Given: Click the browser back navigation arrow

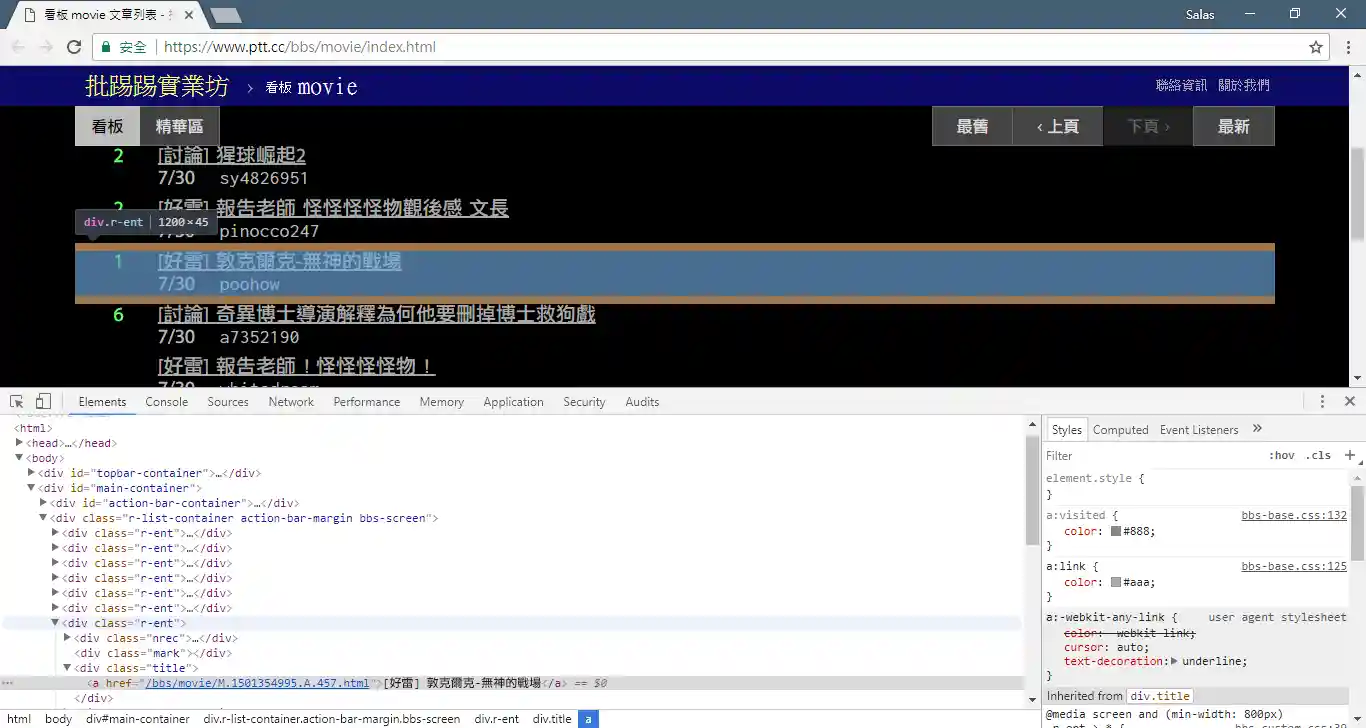Looking at the screenshot, I should [17, 46].
